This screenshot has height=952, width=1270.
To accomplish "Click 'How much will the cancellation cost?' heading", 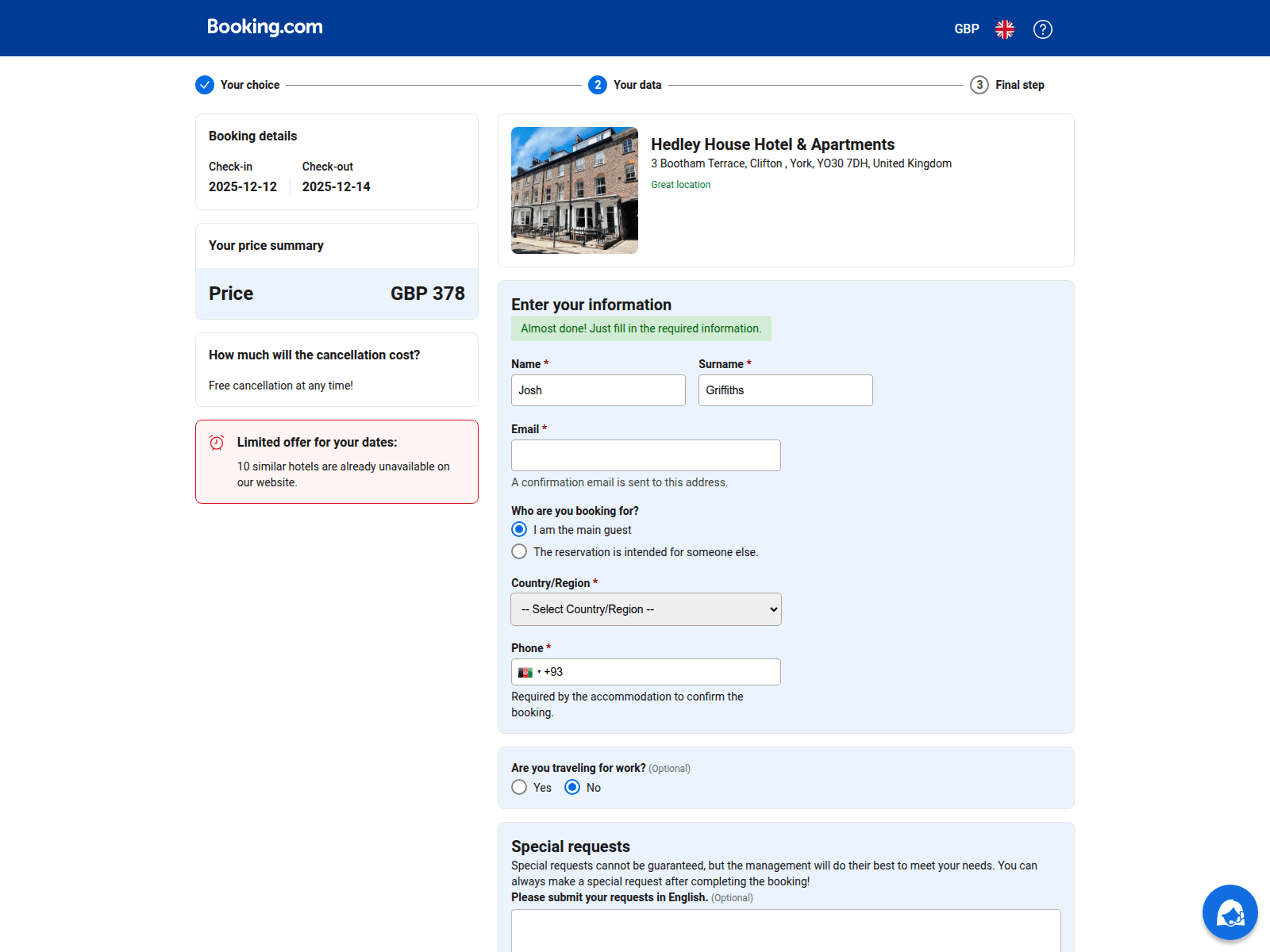I will point(314,355).
